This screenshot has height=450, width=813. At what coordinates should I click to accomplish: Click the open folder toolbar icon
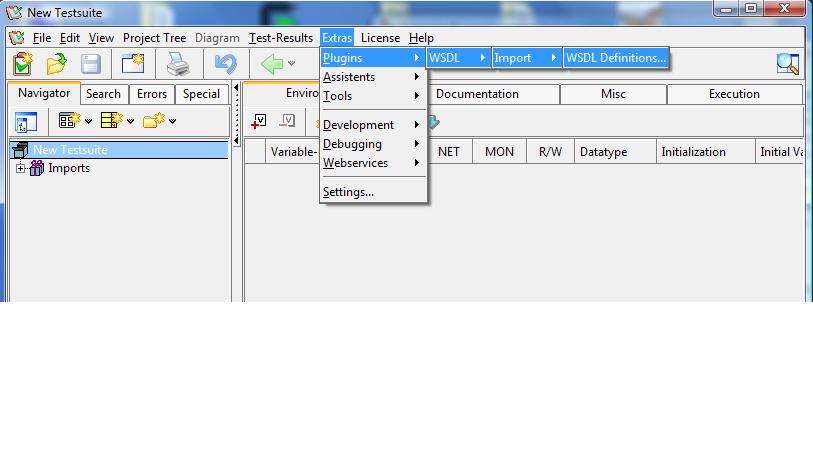tap(56, 64)
